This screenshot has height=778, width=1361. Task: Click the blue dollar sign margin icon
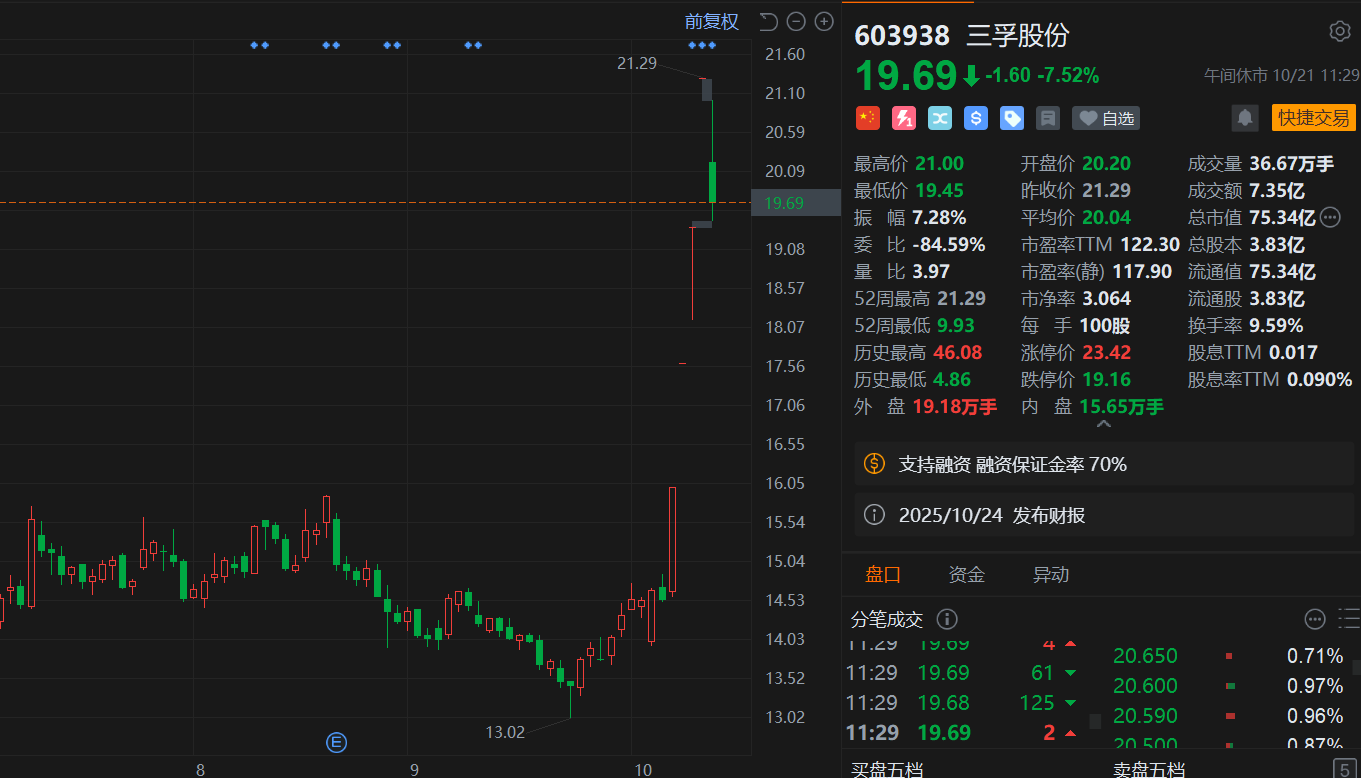pos(976,118)
